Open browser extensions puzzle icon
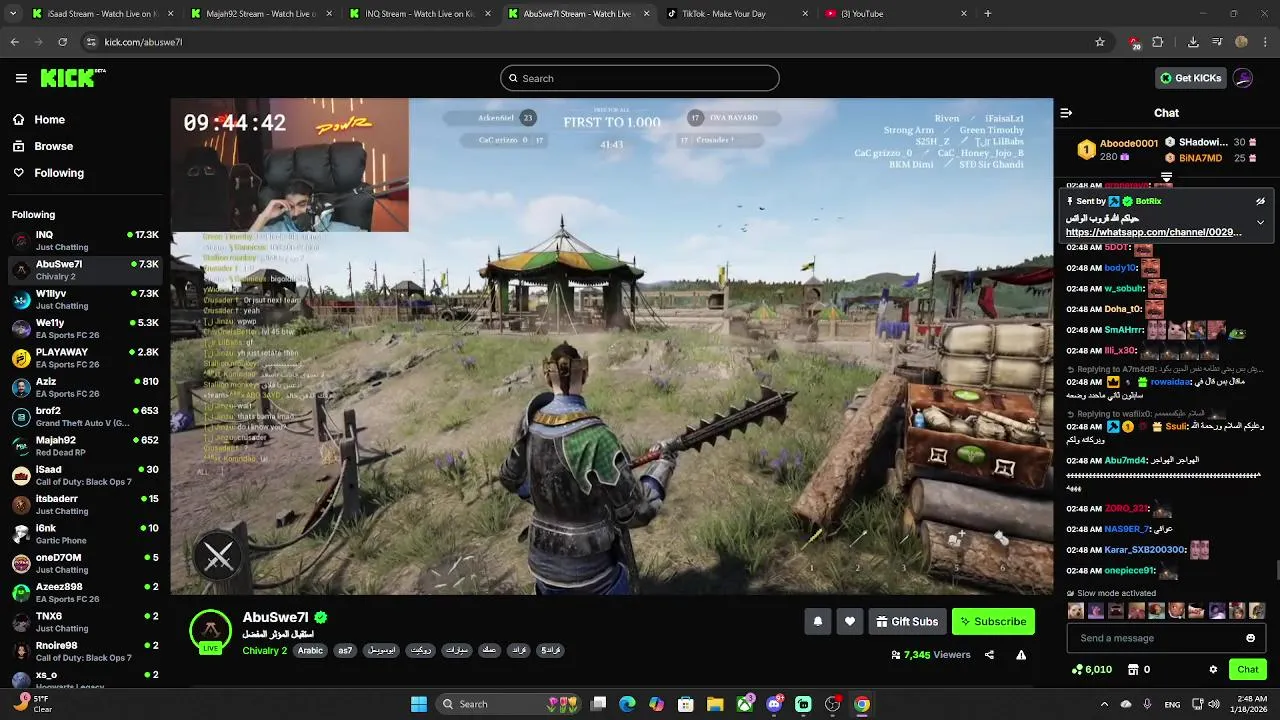This screenshot has width=1280, height=720. tap(1158, 42)
